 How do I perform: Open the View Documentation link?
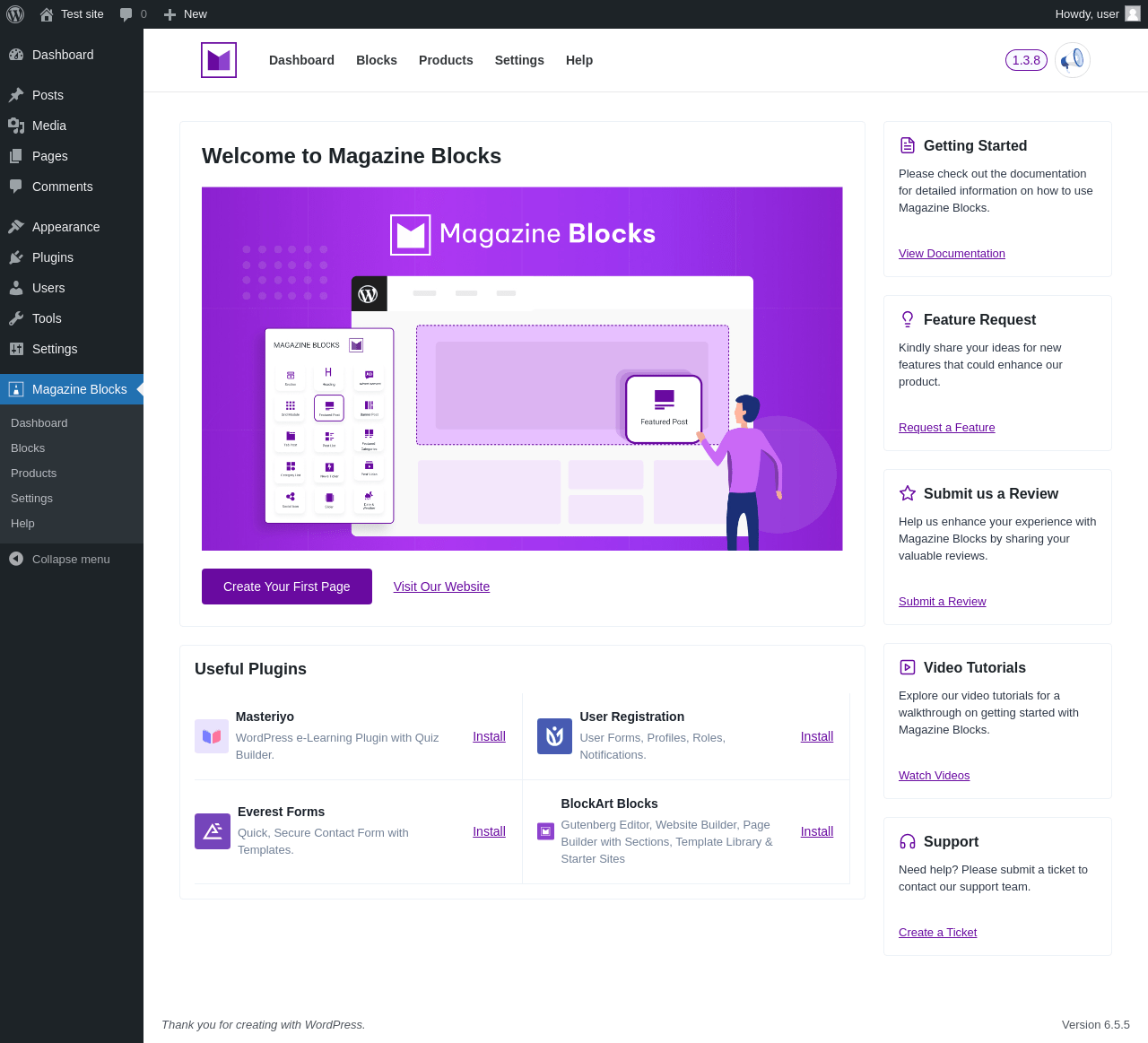[x=952, y=254]
